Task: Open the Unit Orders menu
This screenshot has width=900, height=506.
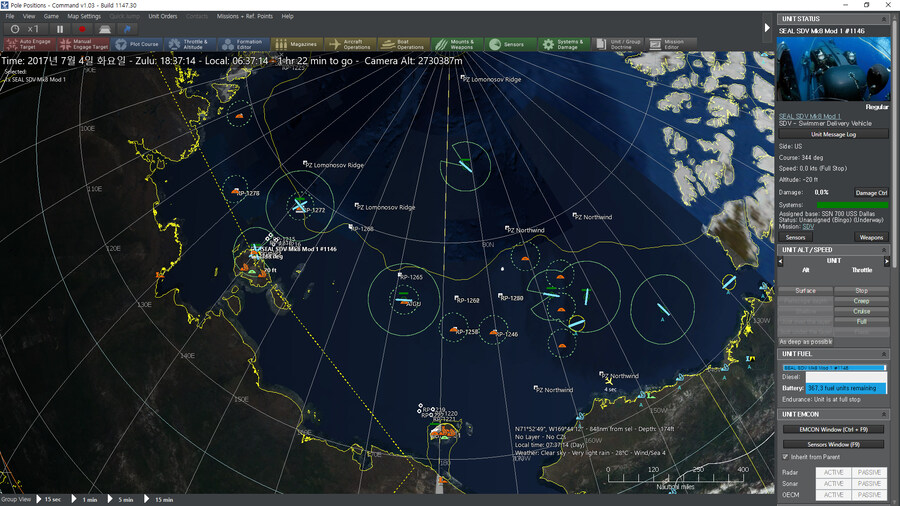Action: [162, 16]
